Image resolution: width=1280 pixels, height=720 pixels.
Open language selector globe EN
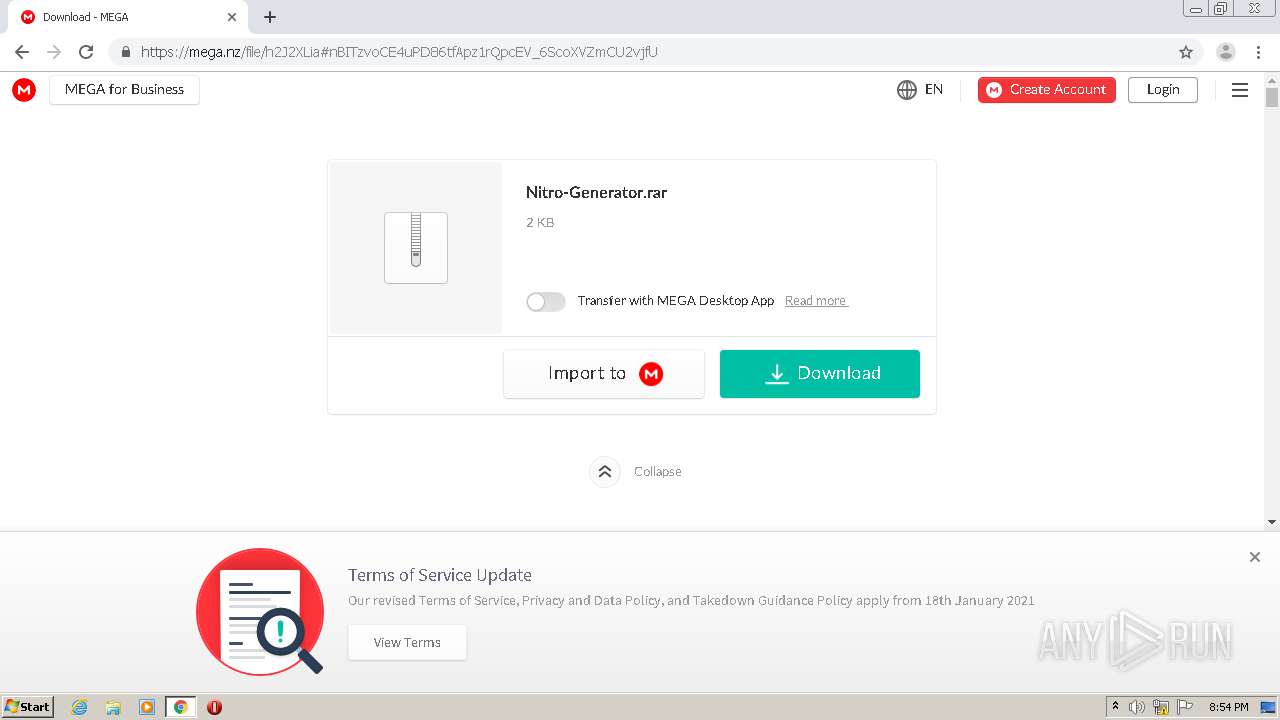(x=920, y=90)
